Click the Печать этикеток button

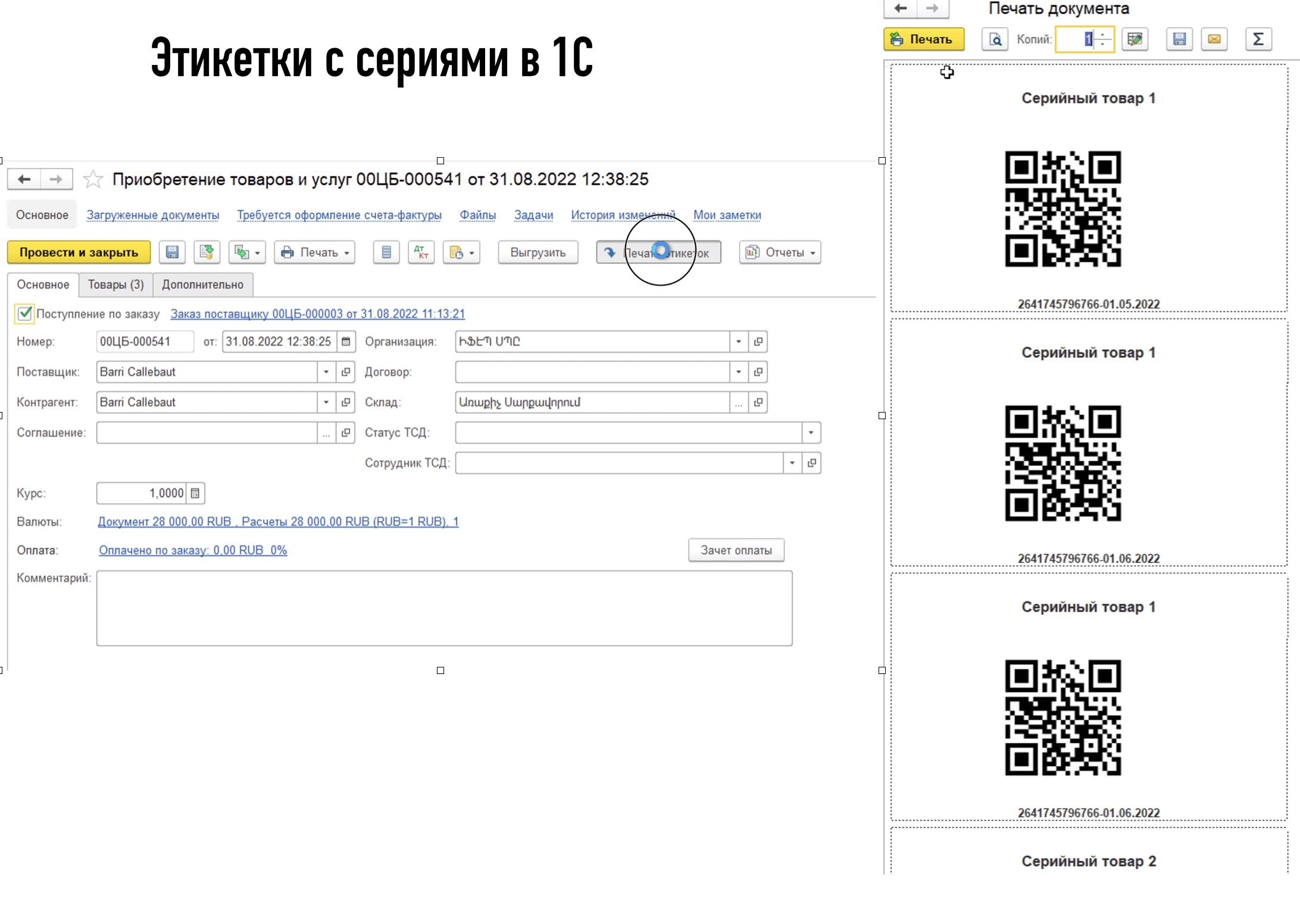[x=659, y=252]
